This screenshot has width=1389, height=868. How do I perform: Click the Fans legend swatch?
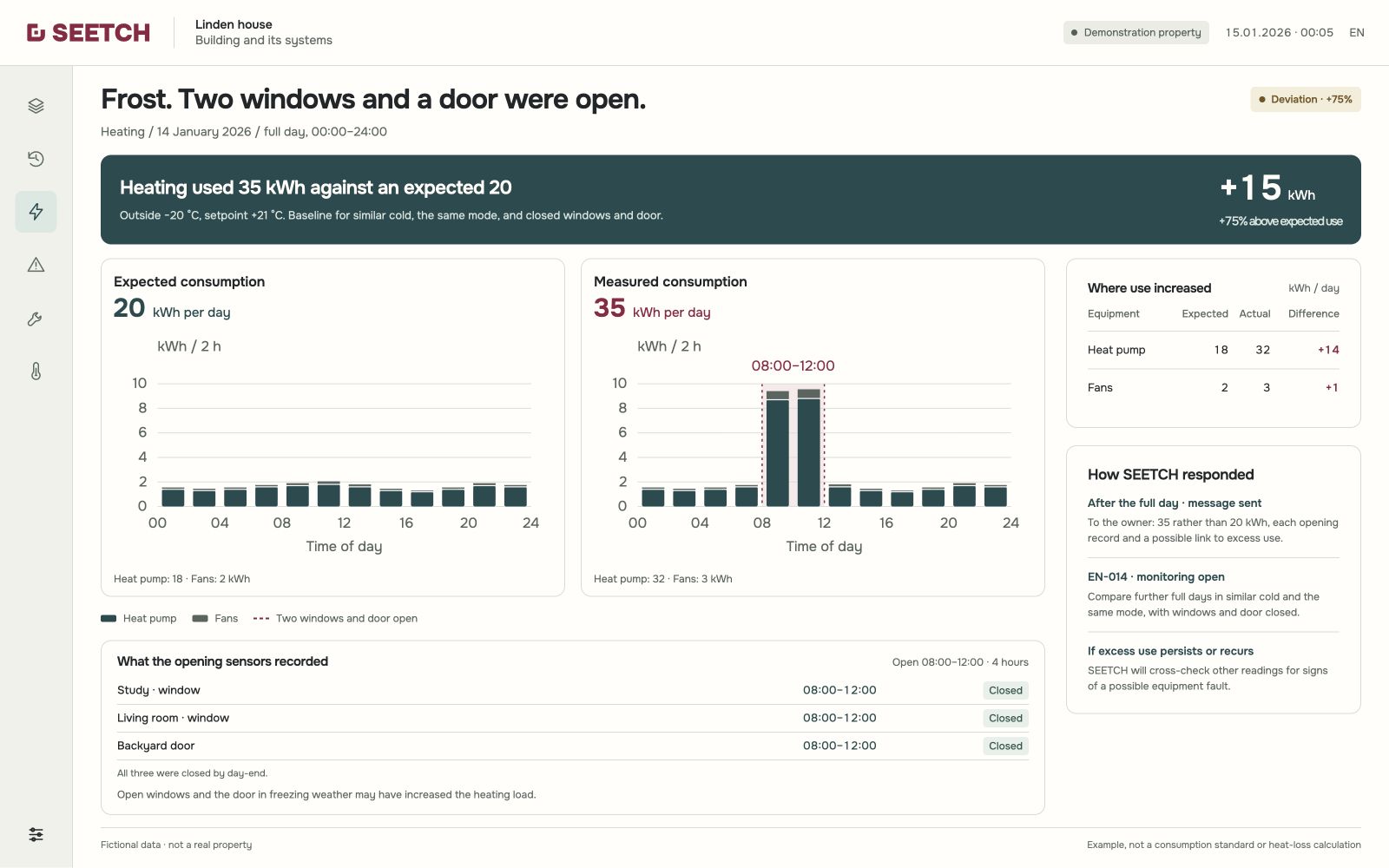pyautogui.click(x=200, y=619)
